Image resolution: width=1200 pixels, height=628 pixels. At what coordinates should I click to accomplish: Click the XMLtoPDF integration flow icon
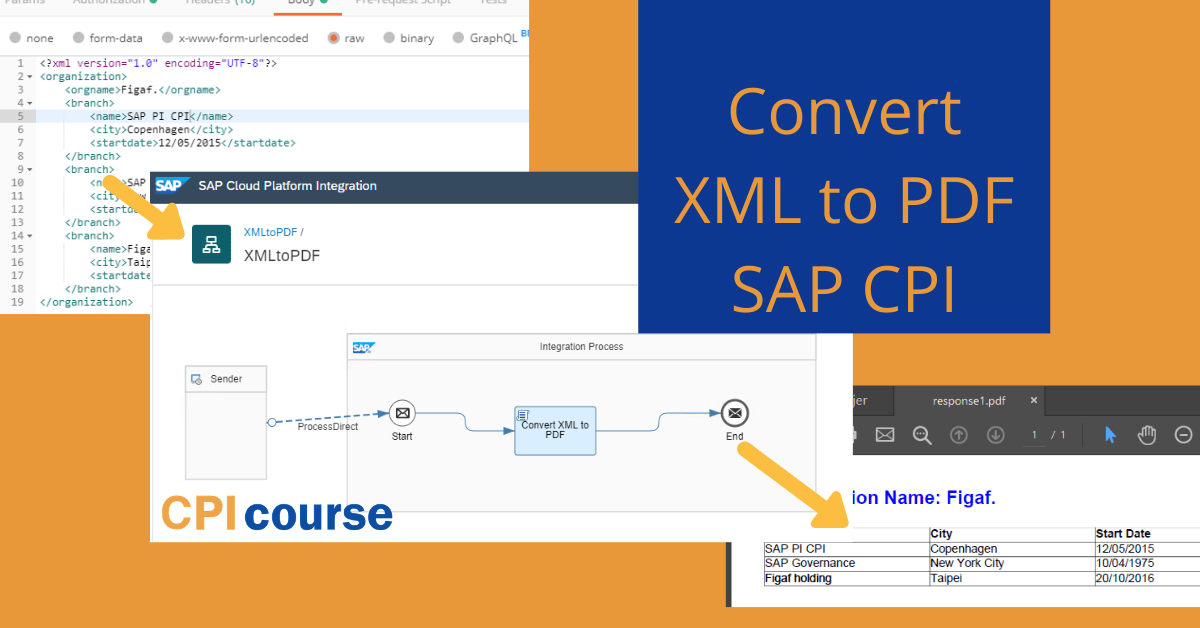point(211,244)
